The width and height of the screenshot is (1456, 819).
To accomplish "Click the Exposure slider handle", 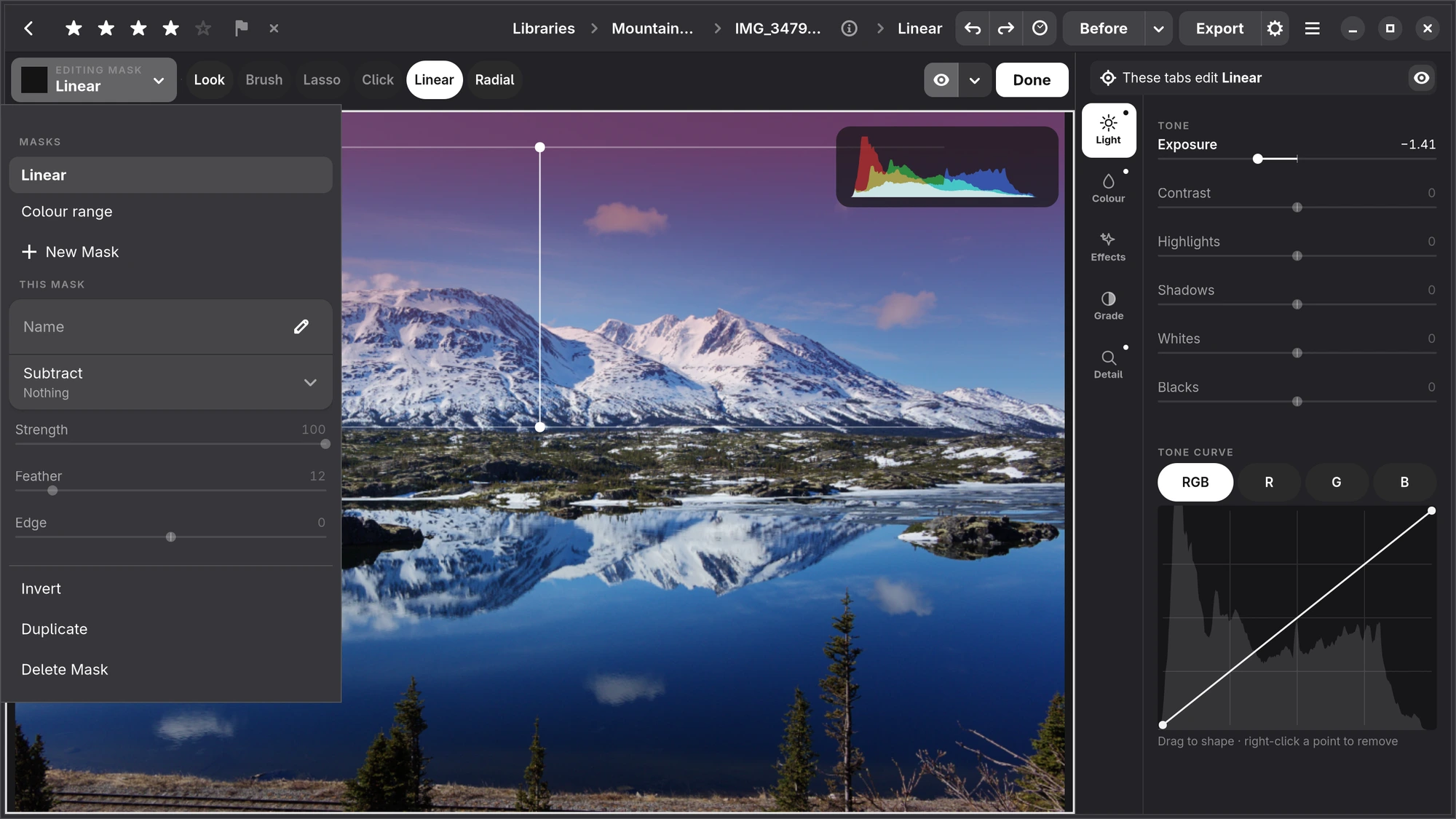I will coord(1257,159).
